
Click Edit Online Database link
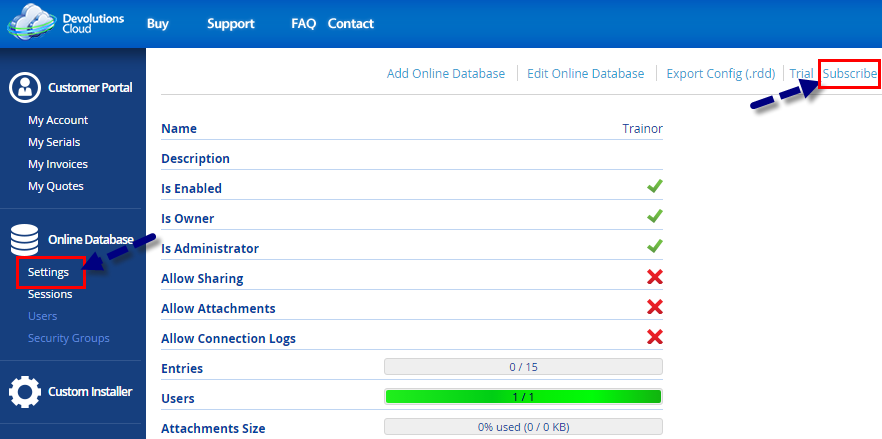586,73
